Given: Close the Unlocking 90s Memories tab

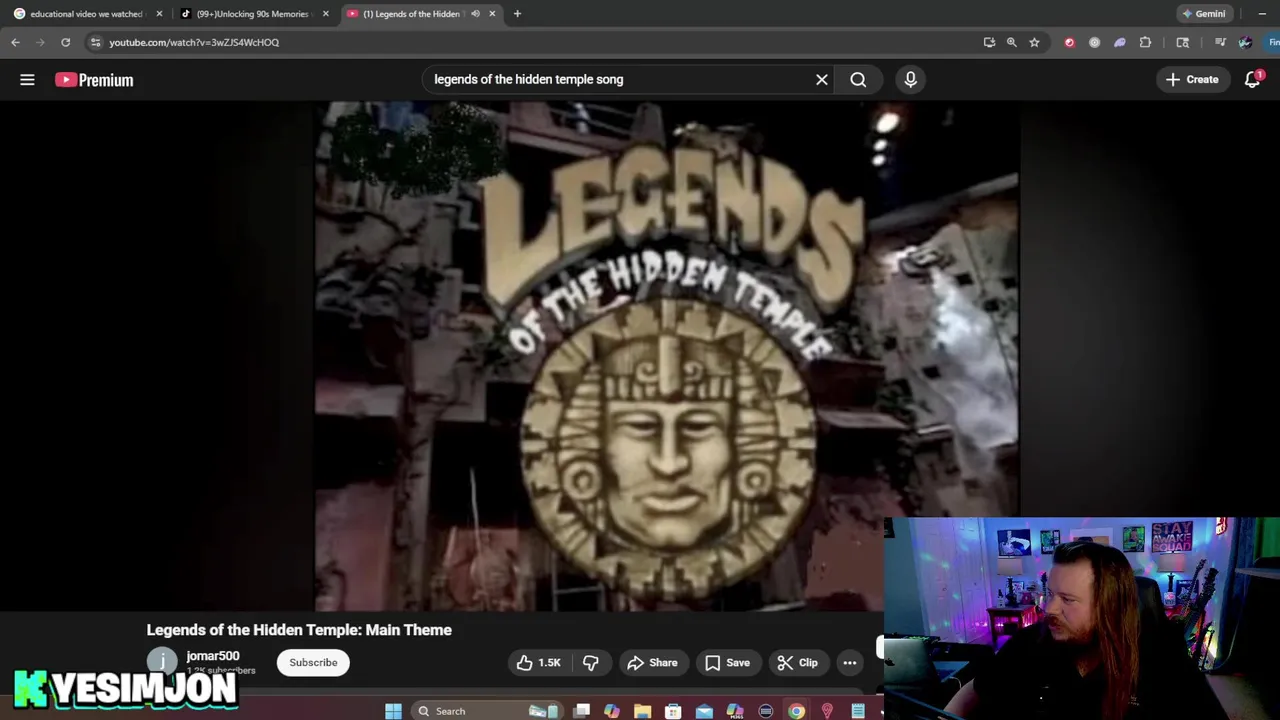Looking at the screenshot, I should (x=325, y=14).
